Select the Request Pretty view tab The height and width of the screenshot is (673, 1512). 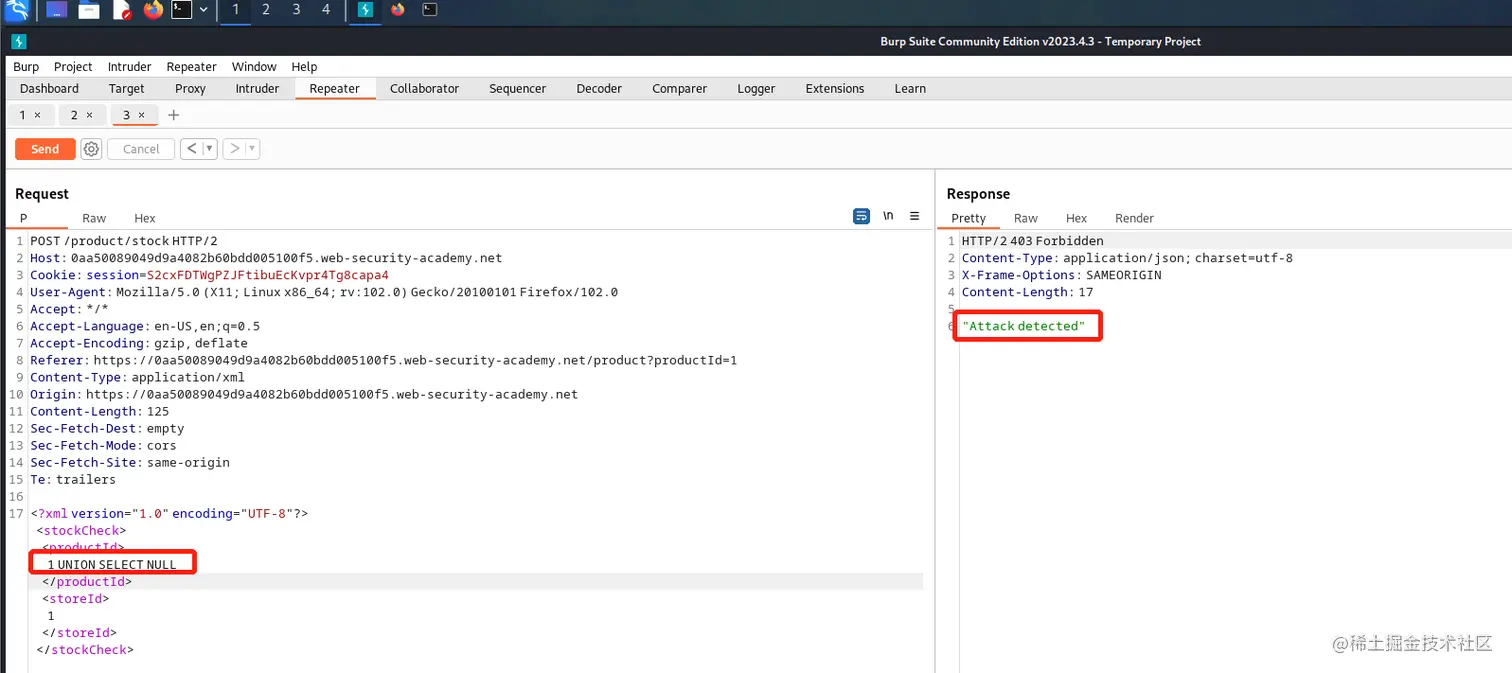tap(23, 218)
